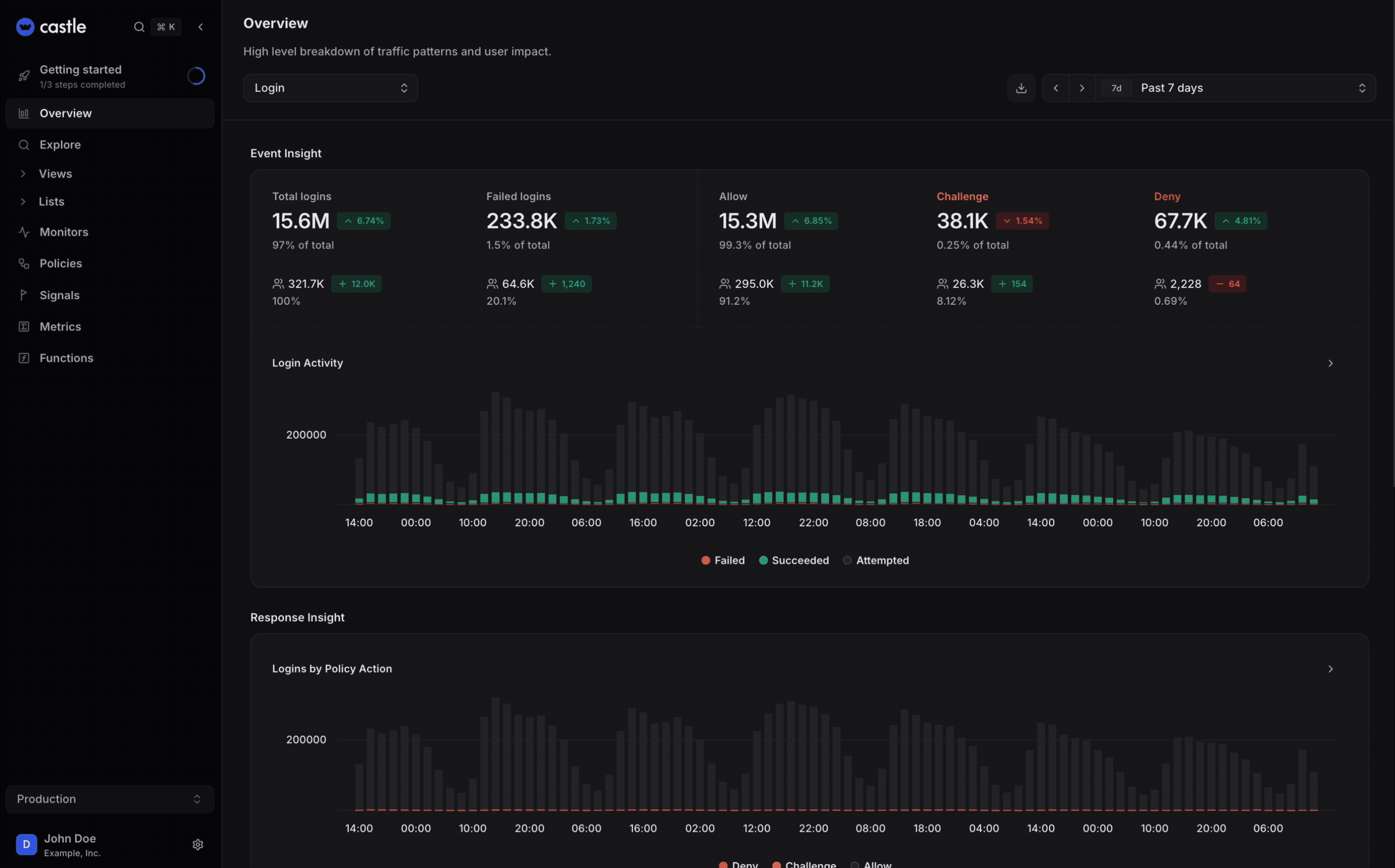
Task: Go to next time period arrow
Action: pyautogui.click(x=1082, y=88)
